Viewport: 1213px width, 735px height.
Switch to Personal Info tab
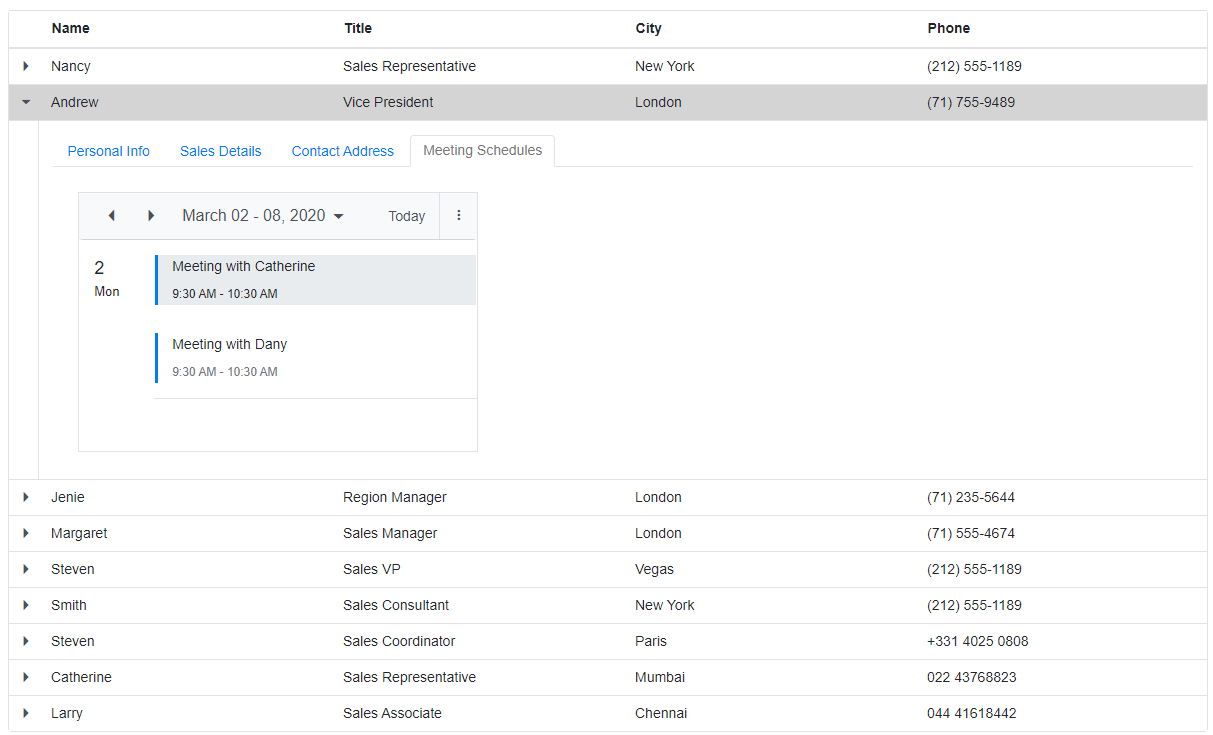click(x=108, y=151)
